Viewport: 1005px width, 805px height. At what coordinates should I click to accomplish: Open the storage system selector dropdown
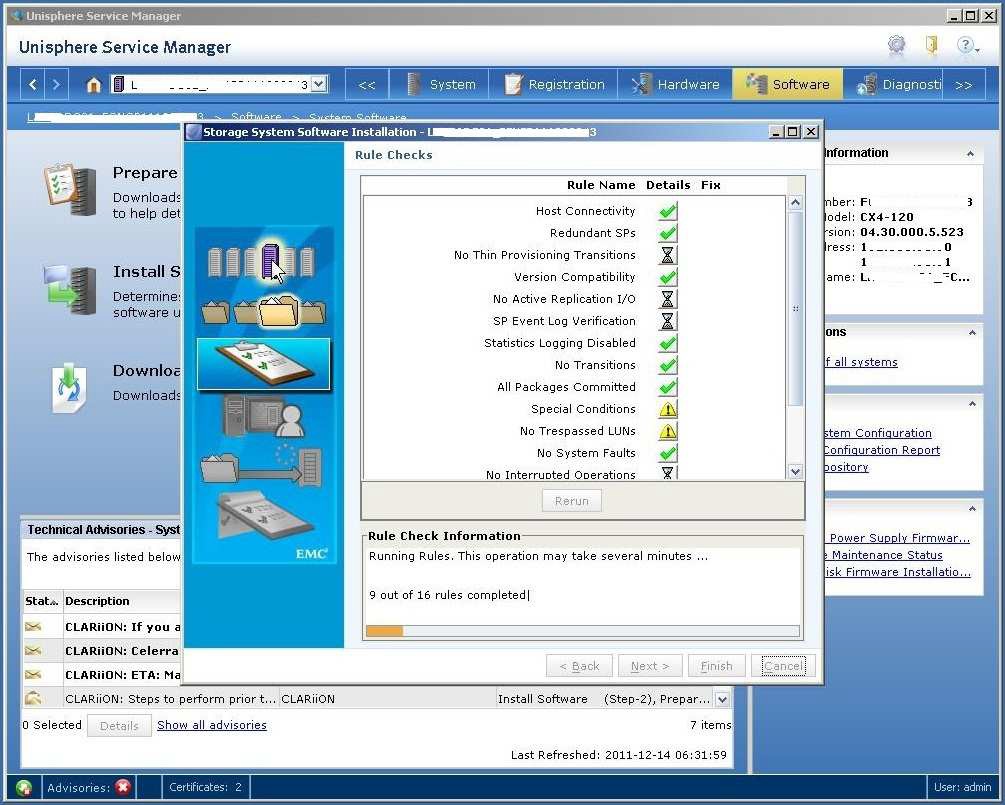click(319, 84)
